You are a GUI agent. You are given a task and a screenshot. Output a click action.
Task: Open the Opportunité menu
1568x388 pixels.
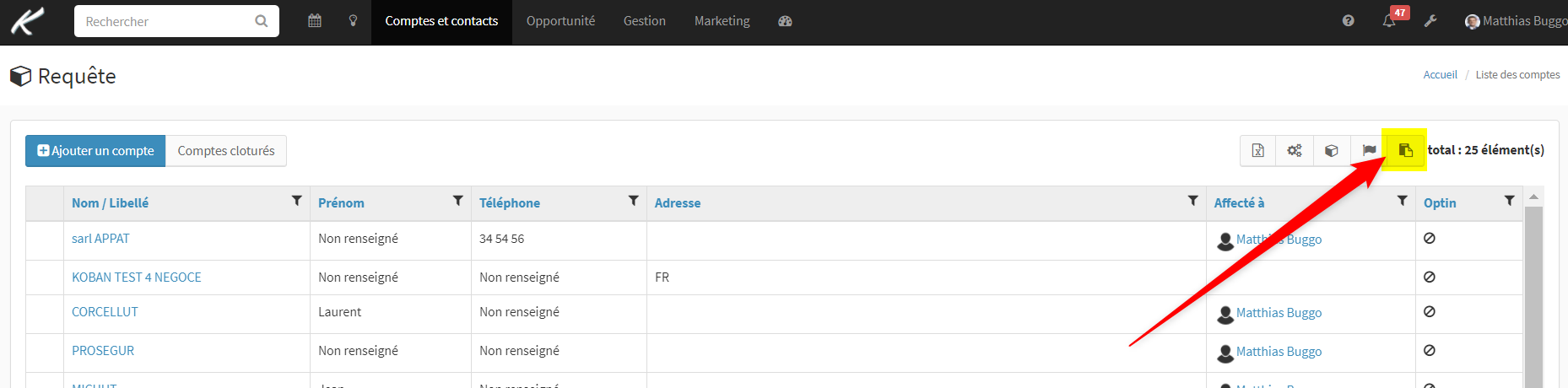coord(560,21)
